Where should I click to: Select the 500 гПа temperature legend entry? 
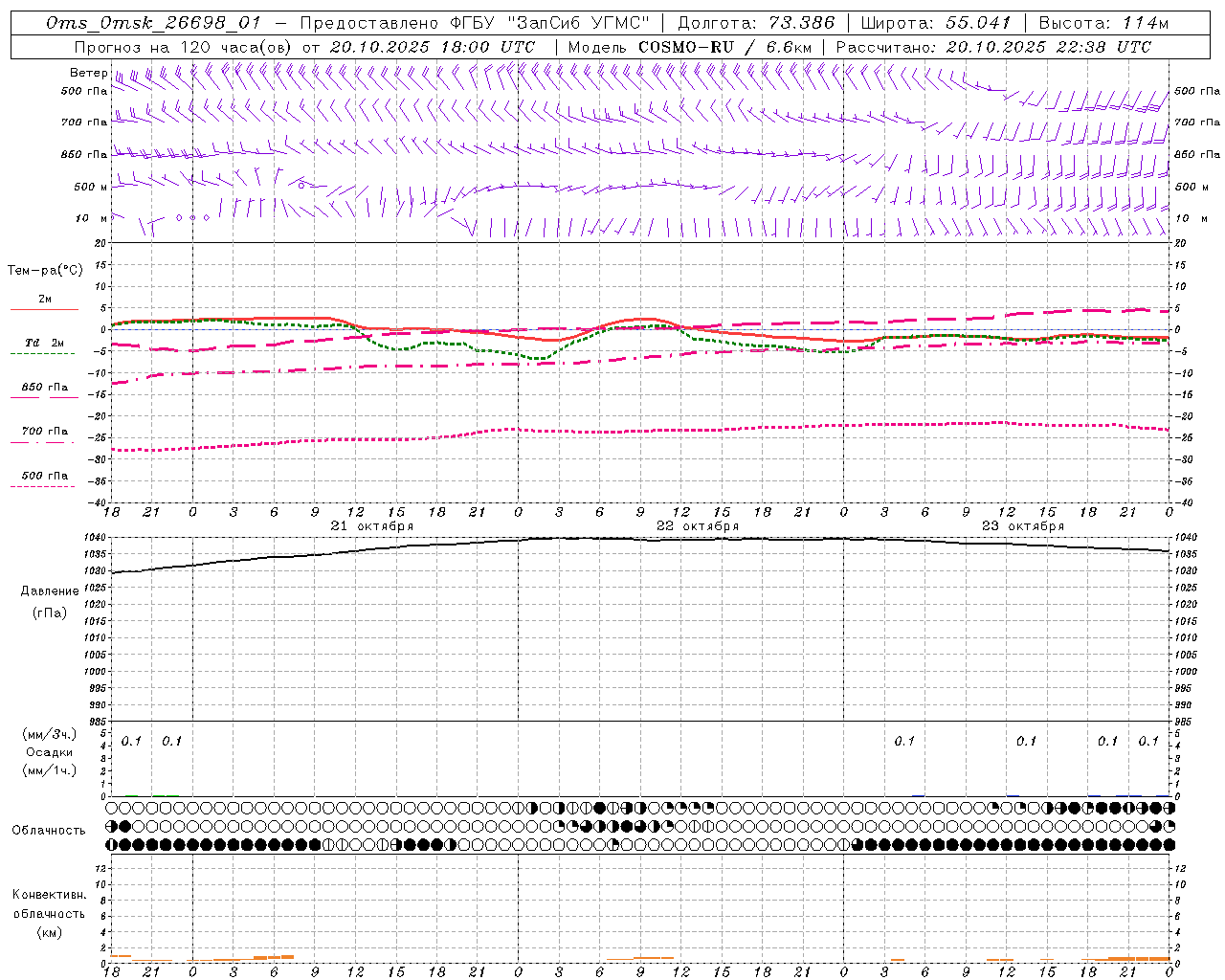(44, 479)
